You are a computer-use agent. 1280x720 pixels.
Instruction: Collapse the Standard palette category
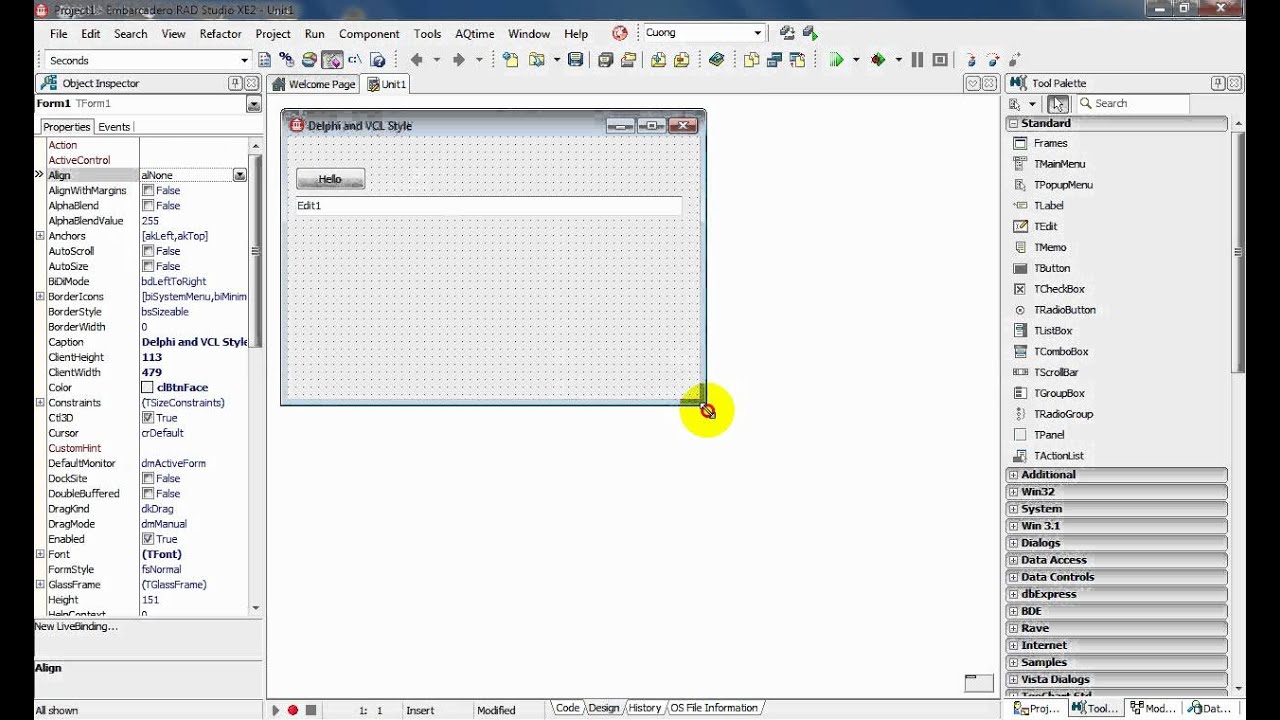pyautogui.click(x=1013, y=123)
